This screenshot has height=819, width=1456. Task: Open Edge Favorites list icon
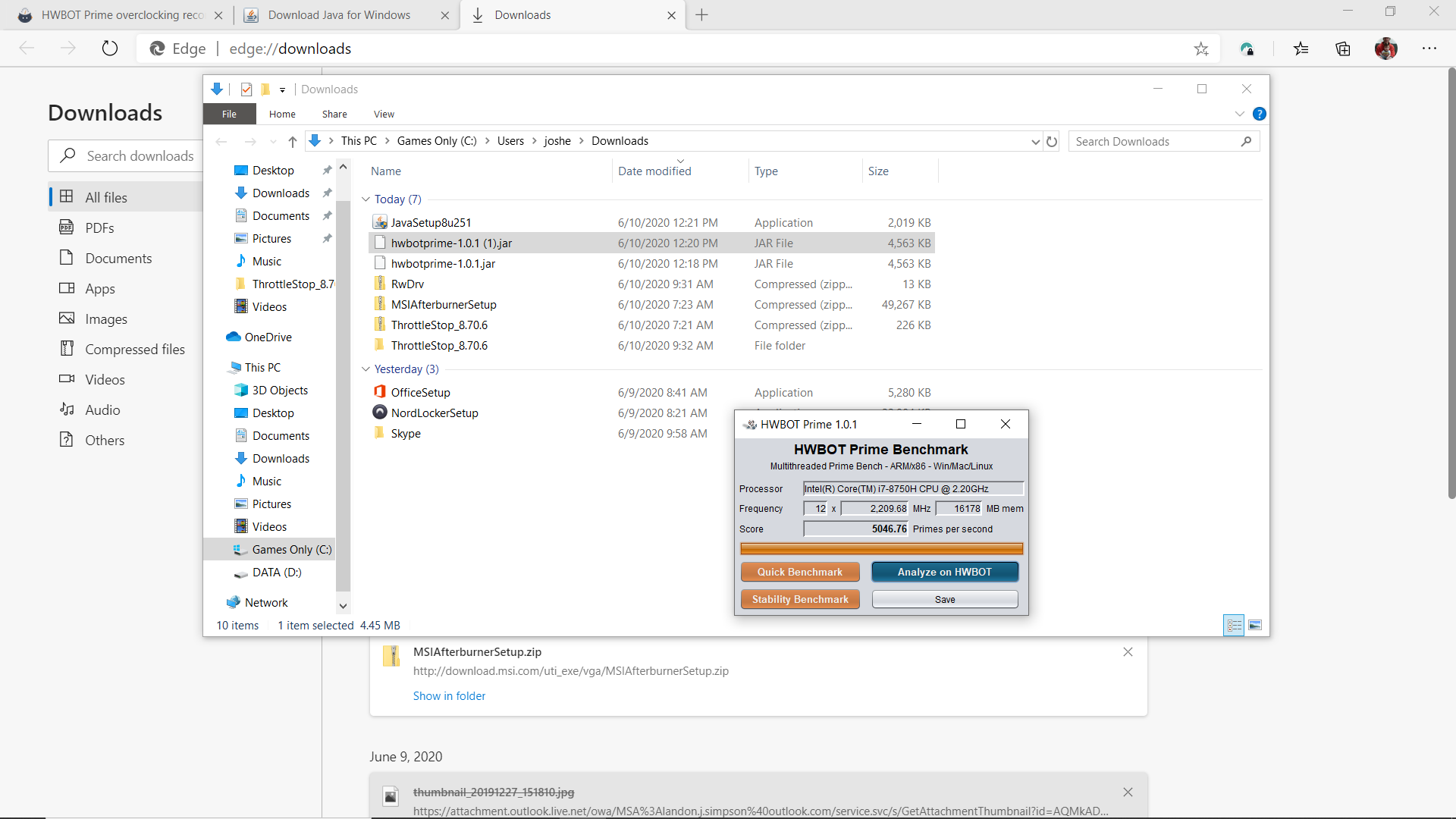[x=1301, y=49]
